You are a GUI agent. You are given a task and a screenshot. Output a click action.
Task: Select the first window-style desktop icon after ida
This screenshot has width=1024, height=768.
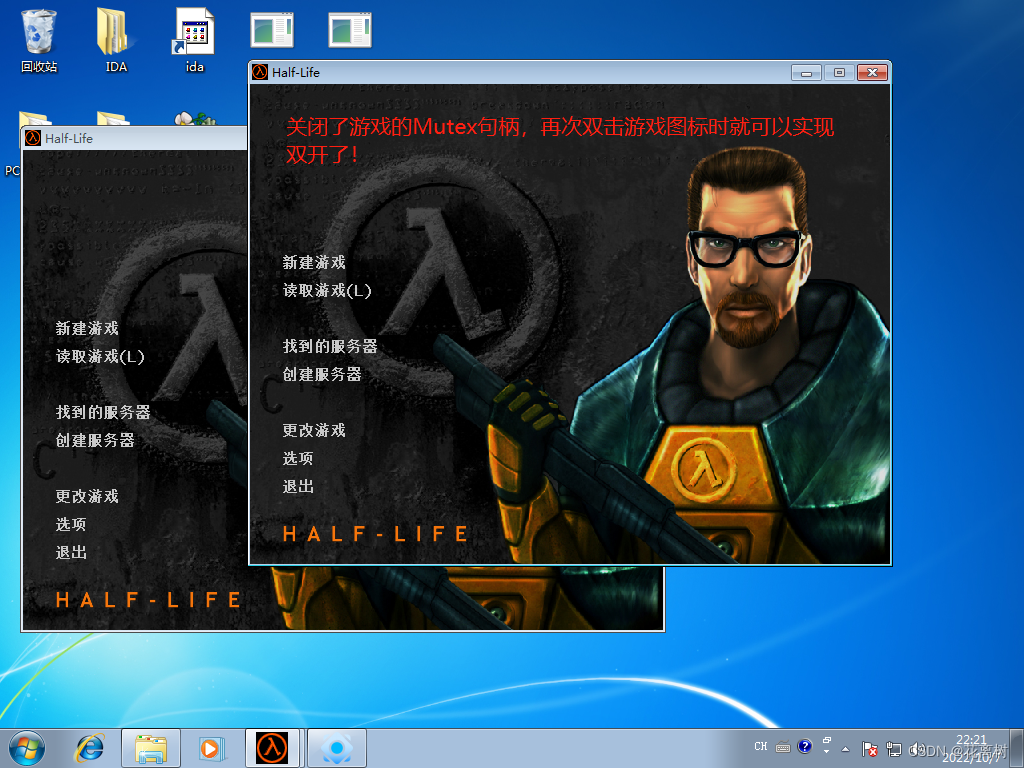272,30
